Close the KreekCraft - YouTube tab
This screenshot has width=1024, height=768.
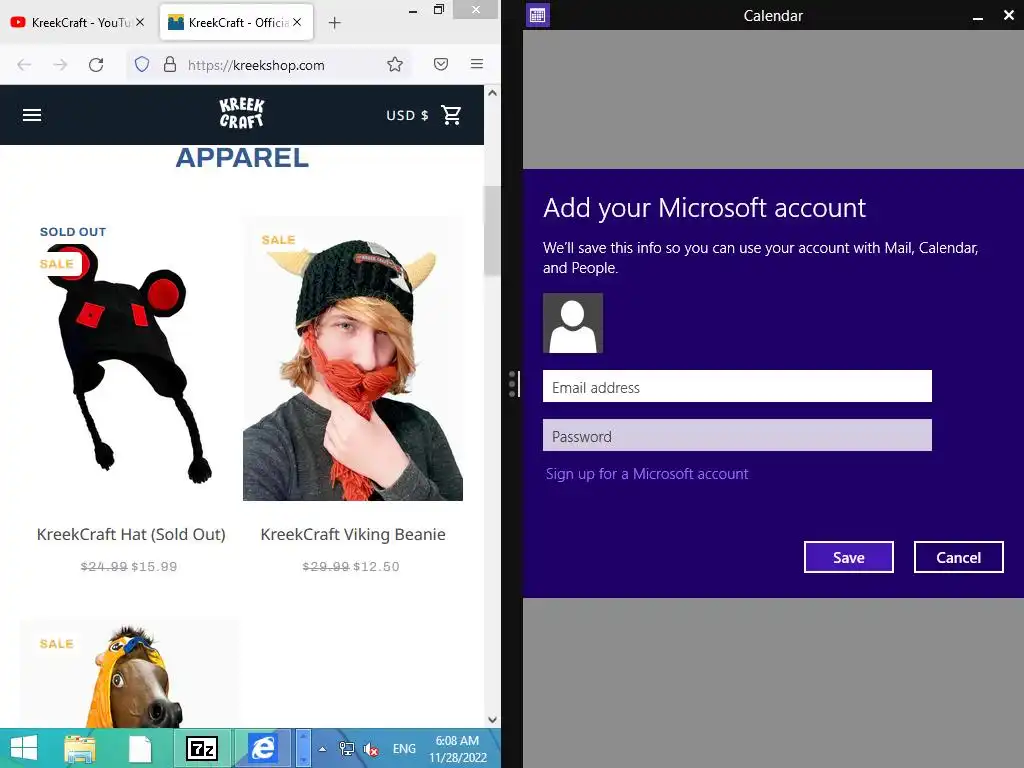(x=140, y=22)
